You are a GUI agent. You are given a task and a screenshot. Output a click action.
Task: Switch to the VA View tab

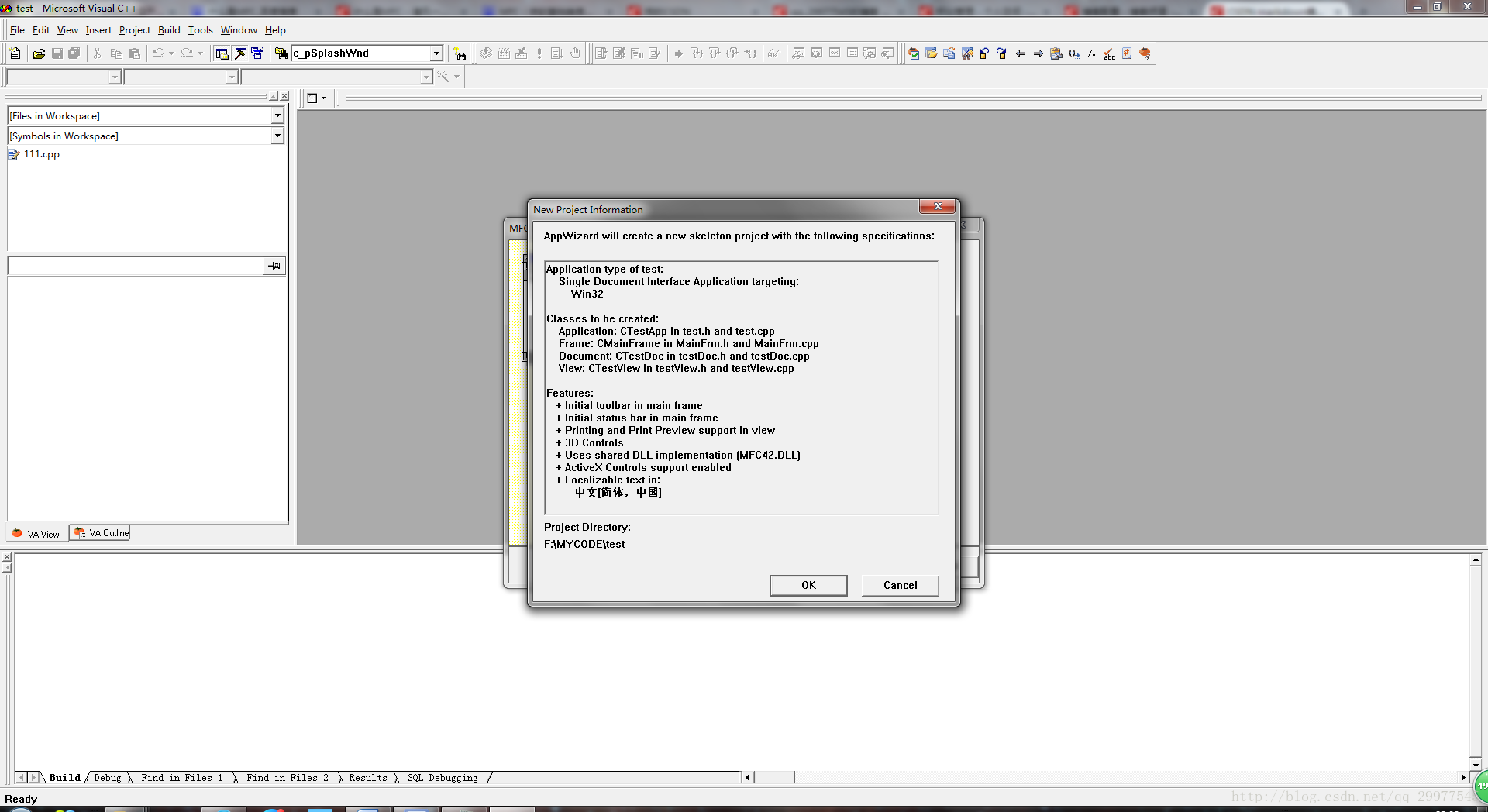[36, 534]
